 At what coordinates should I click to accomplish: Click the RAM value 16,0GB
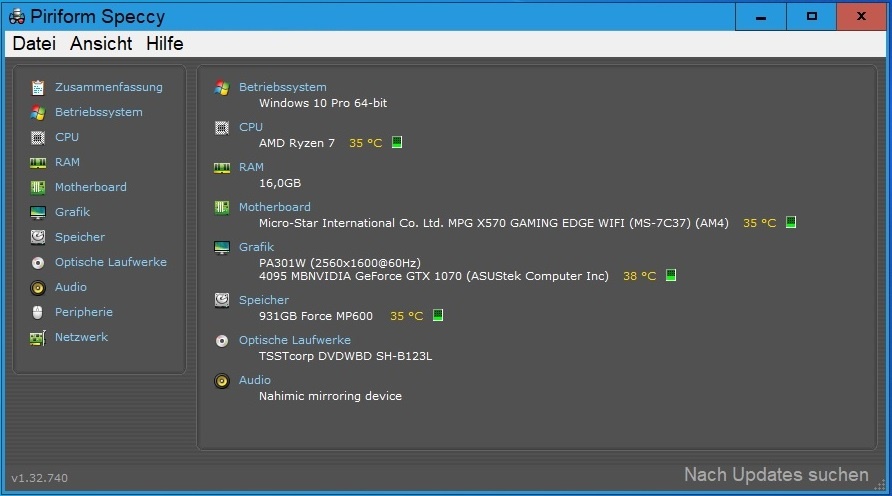click(x=280, y=183)
